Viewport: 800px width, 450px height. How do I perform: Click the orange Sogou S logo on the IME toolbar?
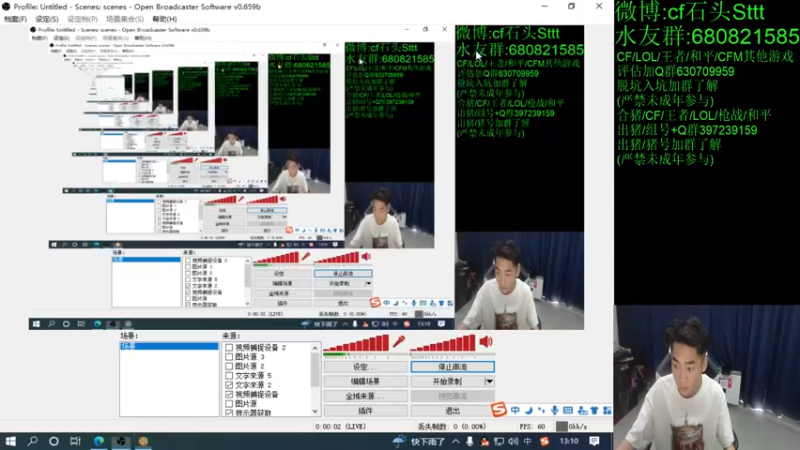tap(498, 410)
